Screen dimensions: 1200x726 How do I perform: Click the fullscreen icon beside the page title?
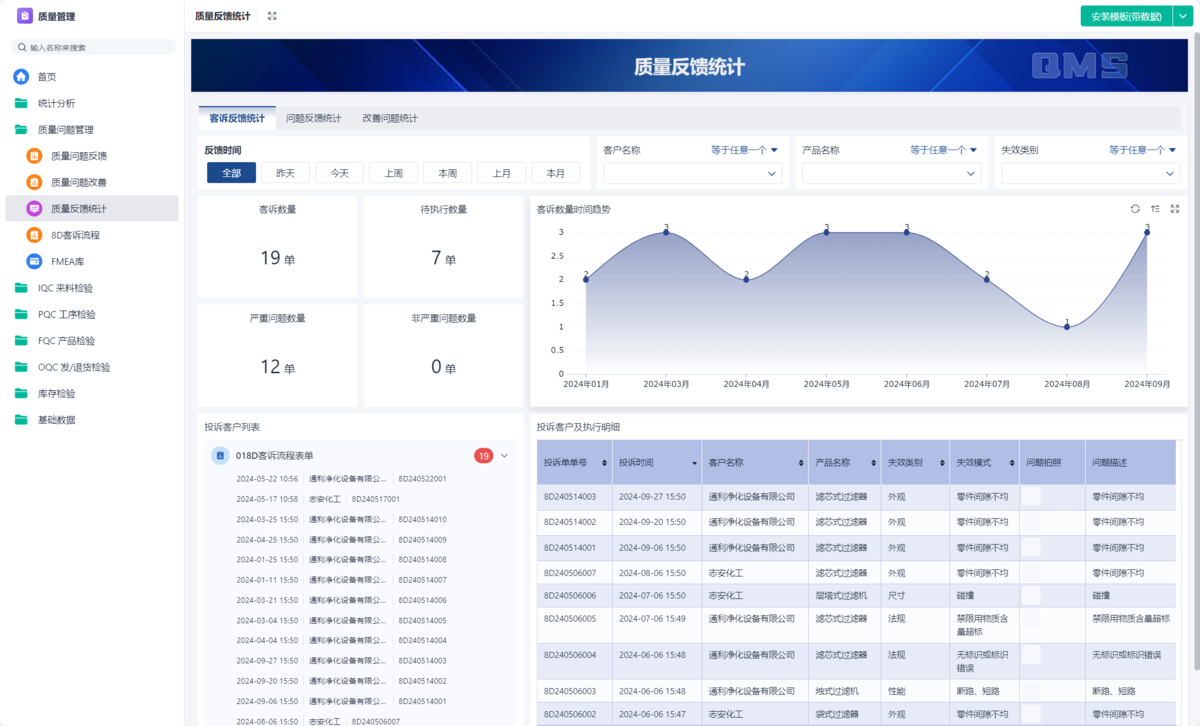(272, 16)
